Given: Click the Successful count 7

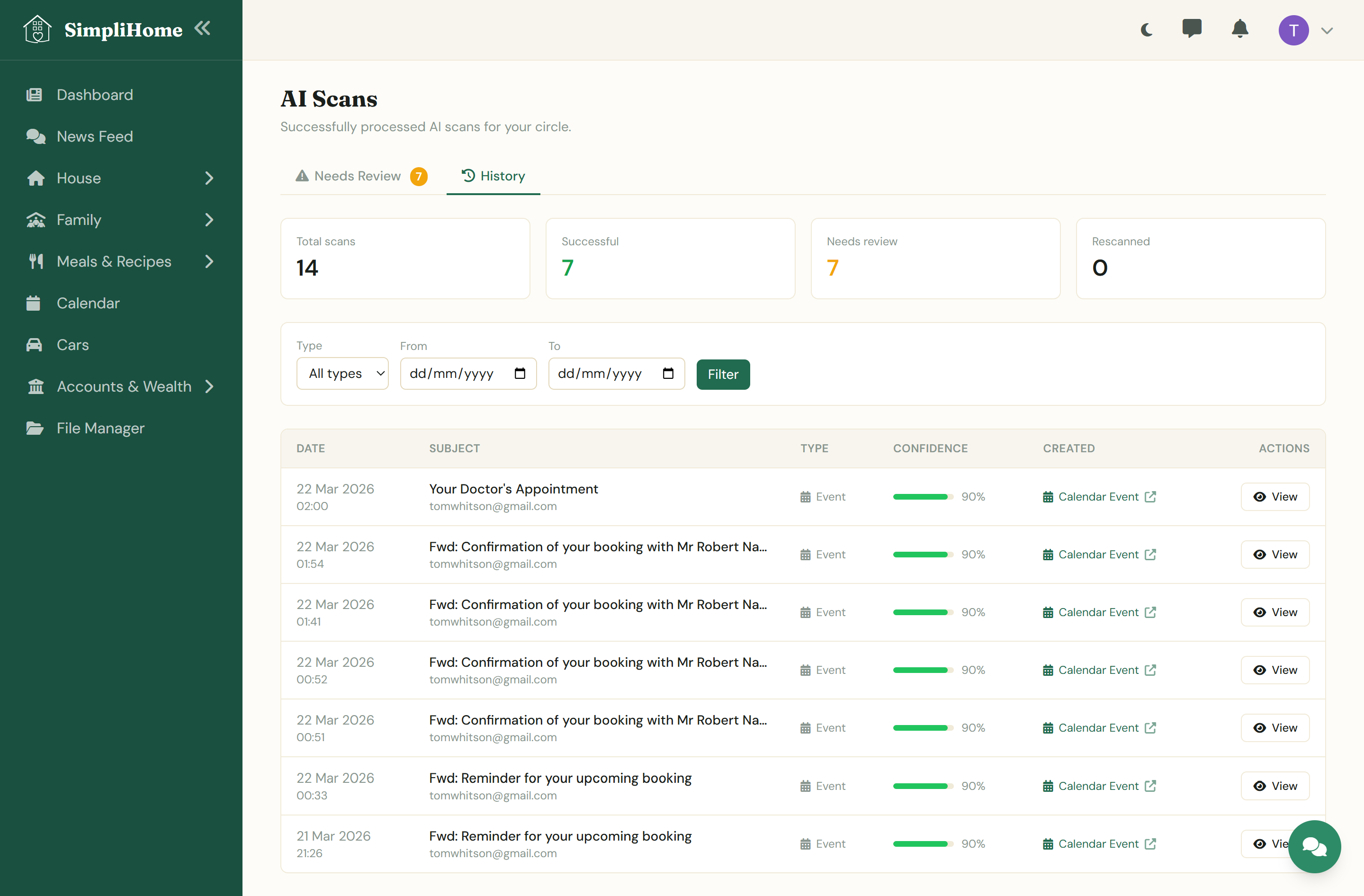Looking at the screenshot, I should [x=567, y=268].
